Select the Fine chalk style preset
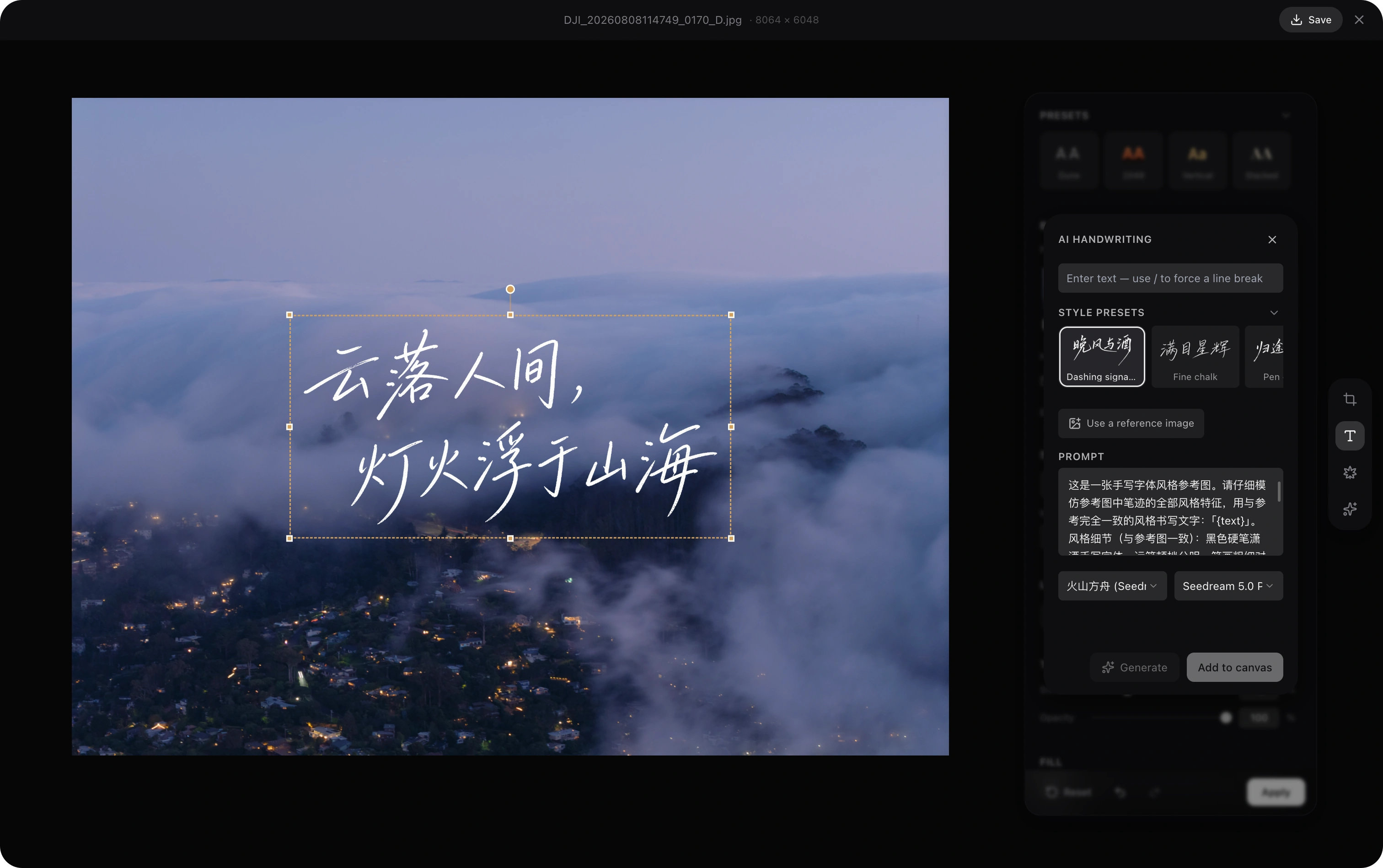 [x=1195, y=357]
